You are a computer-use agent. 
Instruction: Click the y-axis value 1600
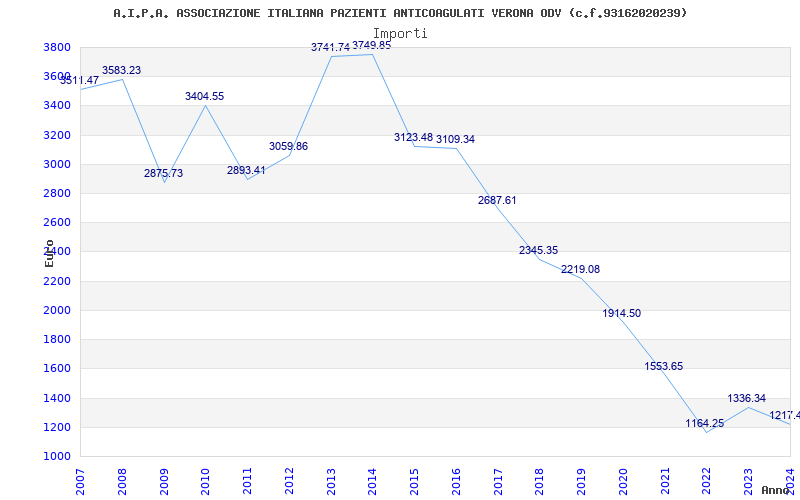pos(58,368)
